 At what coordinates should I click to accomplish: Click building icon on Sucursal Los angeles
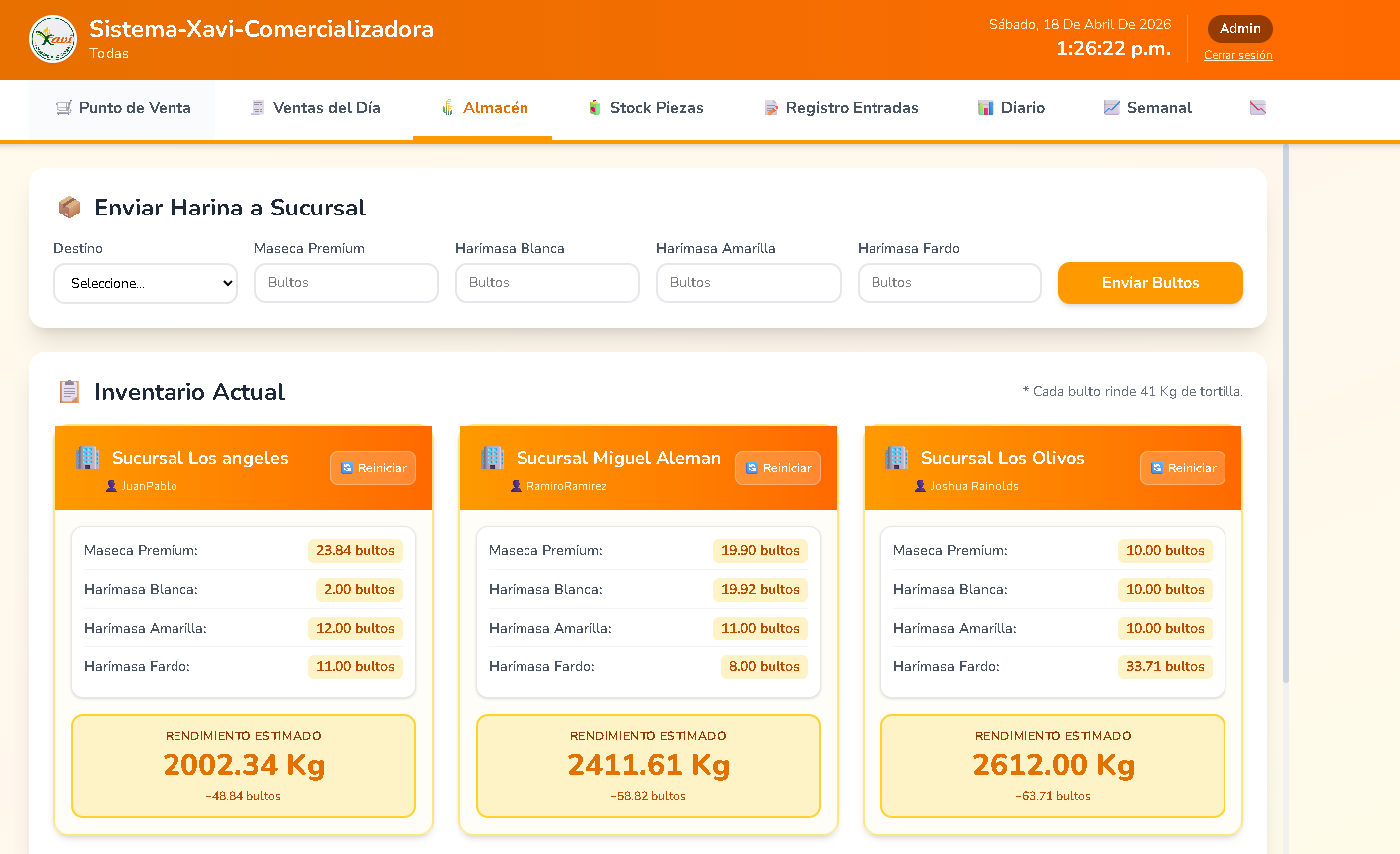click(88, 458)
